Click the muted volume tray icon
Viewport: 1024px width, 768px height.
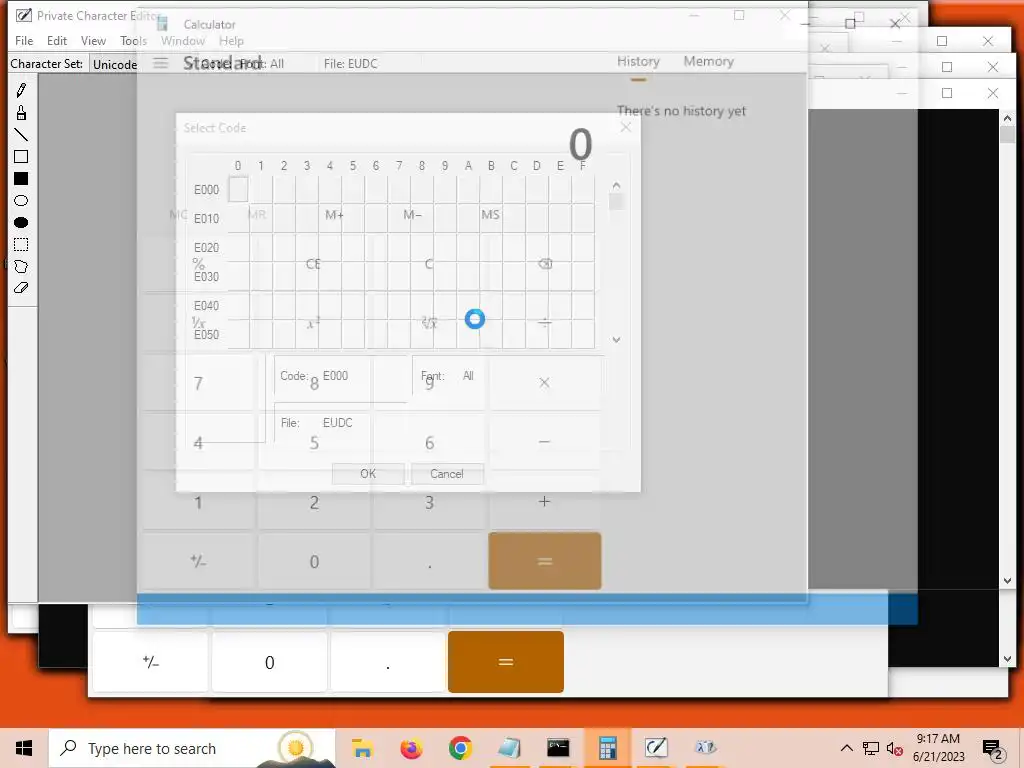click(x=895, y=748)
